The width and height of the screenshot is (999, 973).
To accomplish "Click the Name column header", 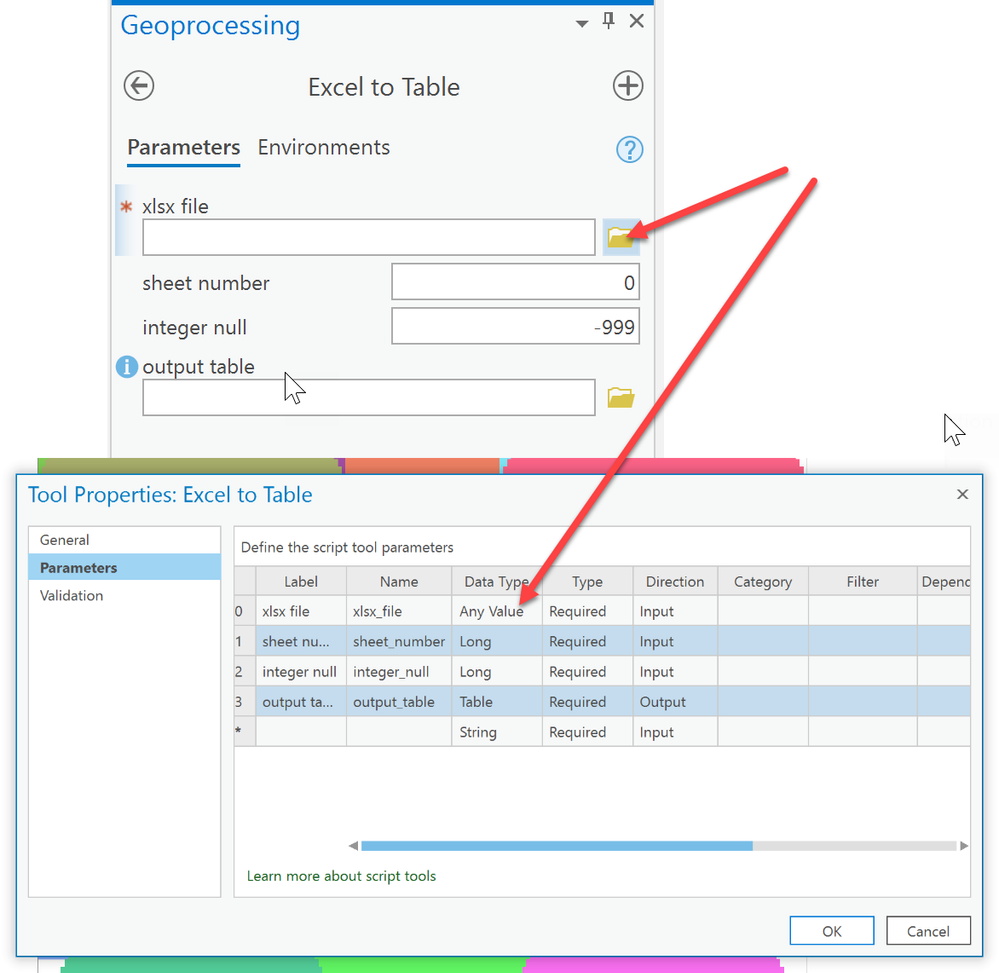I will click(399, 581).
